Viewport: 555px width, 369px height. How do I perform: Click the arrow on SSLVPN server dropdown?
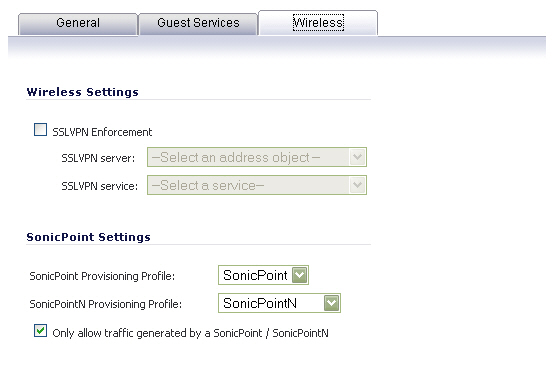pos(357,157)
